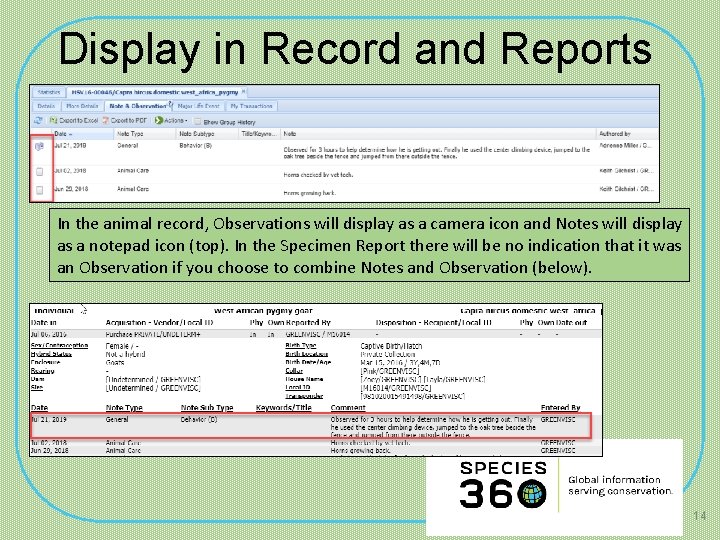Click the Birth Location link in the report
Viewport: 720px width, 540px height.
(x=307, y=354)
